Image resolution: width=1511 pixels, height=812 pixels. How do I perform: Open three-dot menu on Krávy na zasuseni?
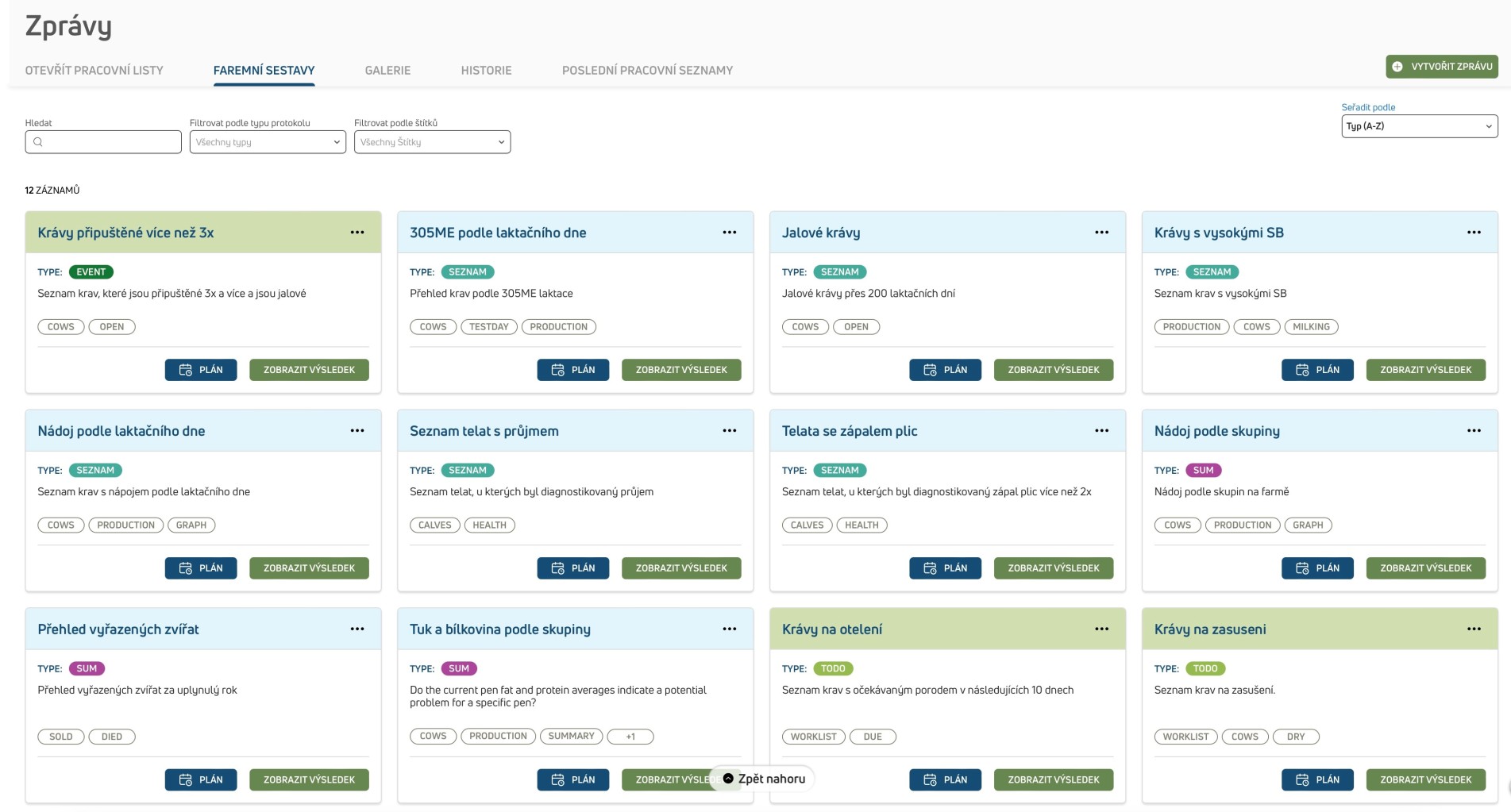pyautogui.click(x=1474, y=629)
